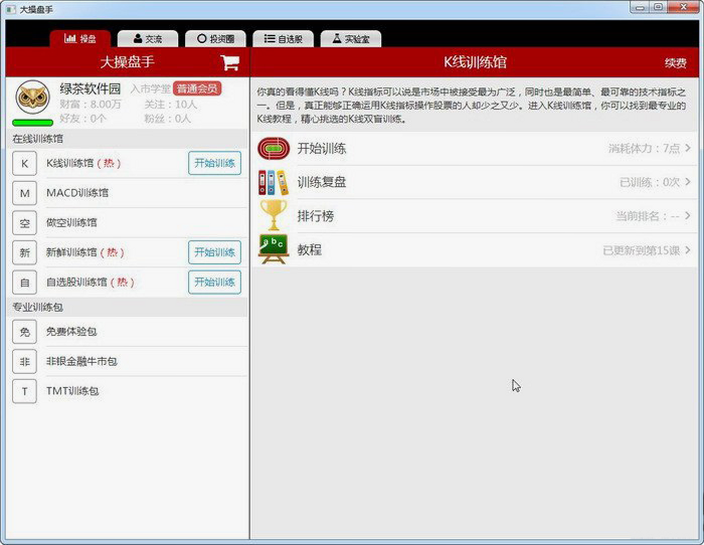704x545 pixels.
Task: Click the 免 icon box
Action: coord(24,332)
